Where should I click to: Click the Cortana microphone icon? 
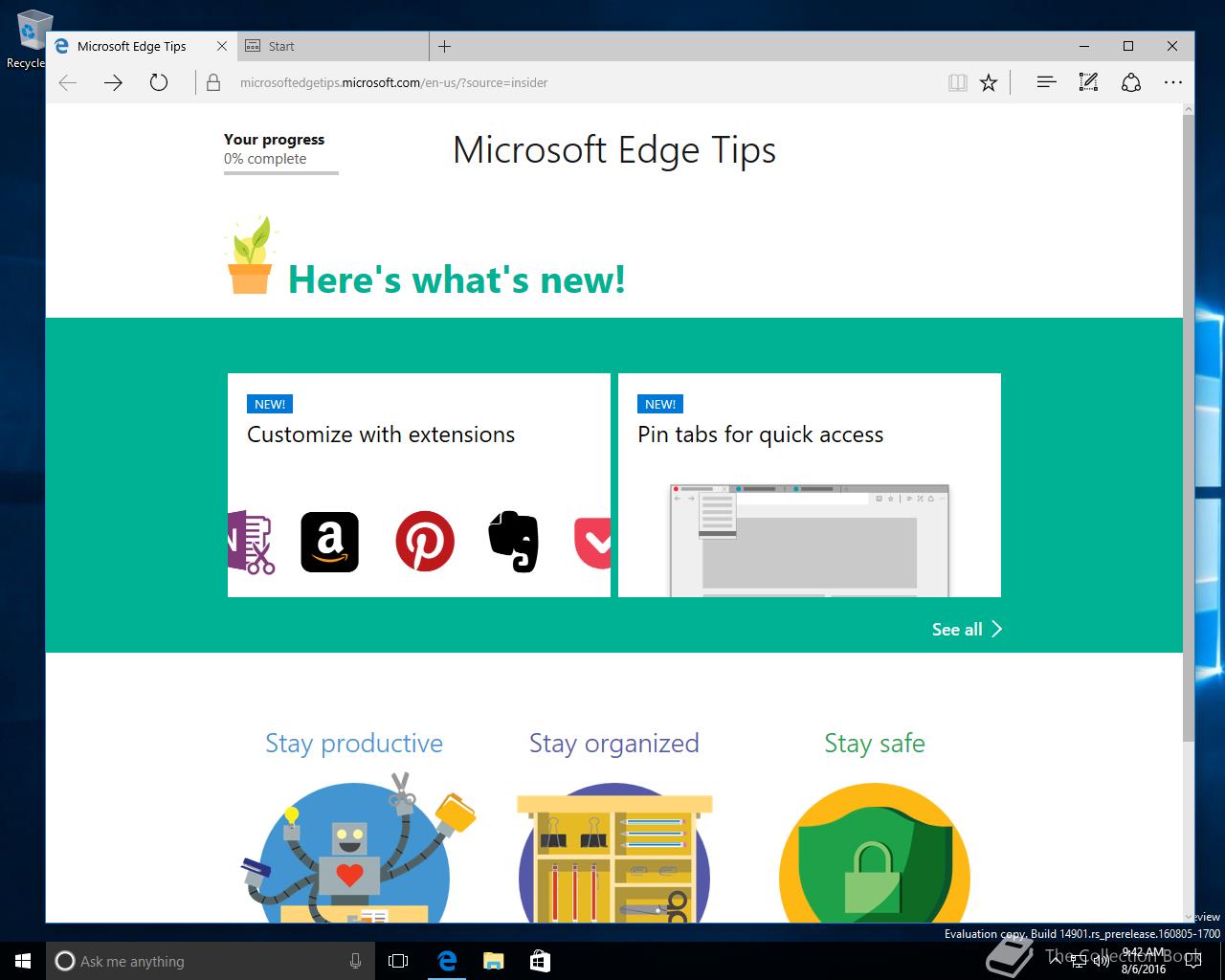tap(355, 961)
